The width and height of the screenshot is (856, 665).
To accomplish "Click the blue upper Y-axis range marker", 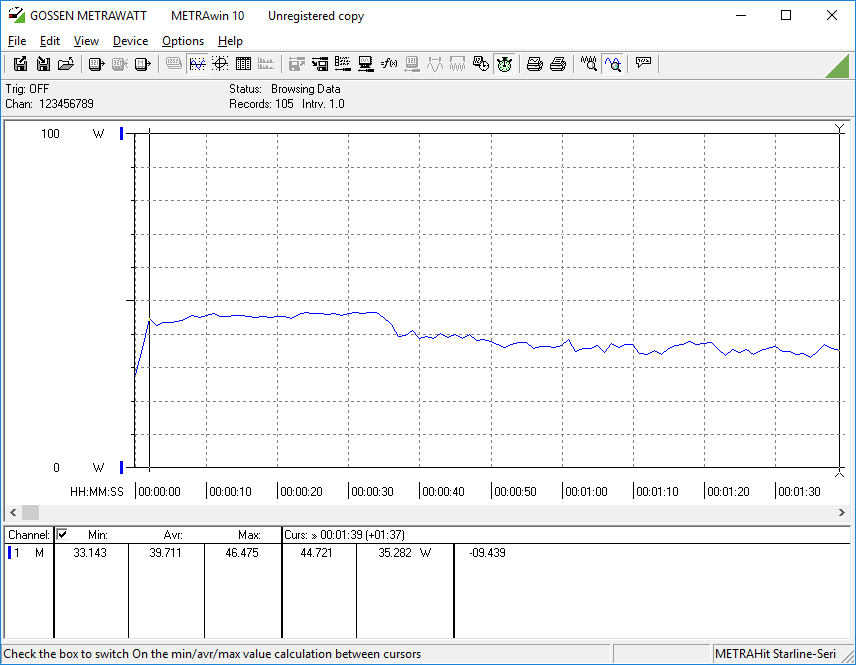I will click(122, 134).
